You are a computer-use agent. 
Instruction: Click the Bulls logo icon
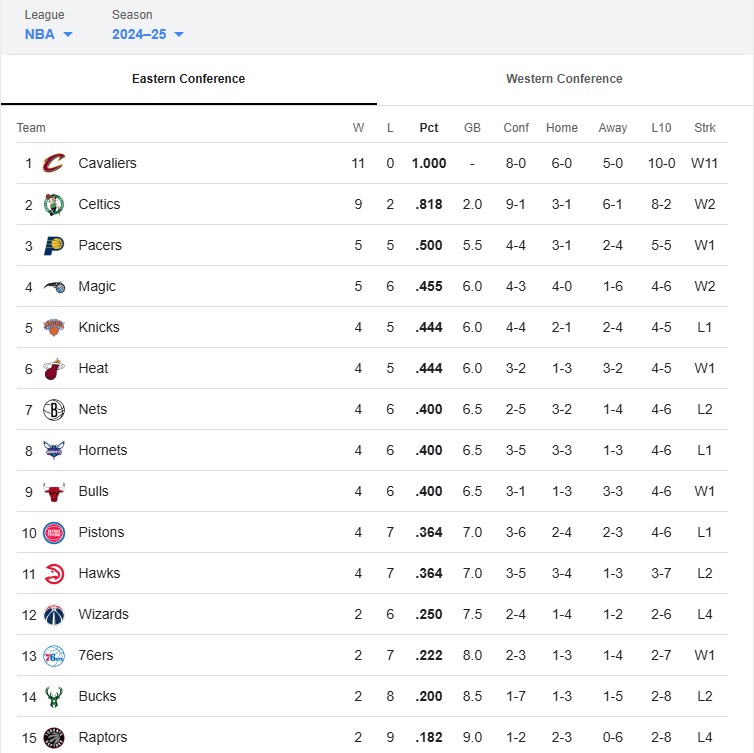tap(54, 492)
